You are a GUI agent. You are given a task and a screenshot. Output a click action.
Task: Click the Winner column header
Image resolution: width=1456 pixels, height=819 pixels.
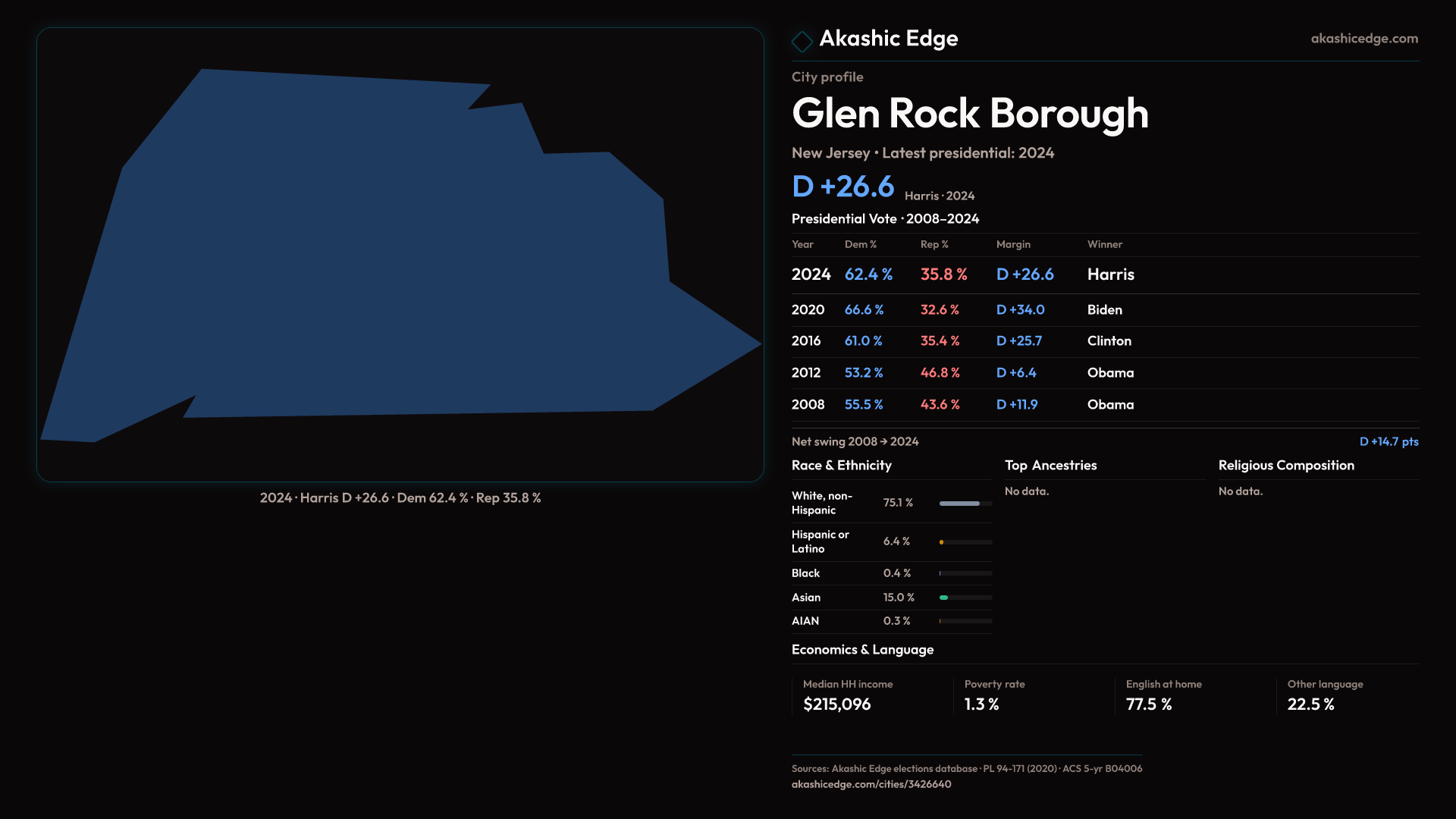click(x=1104, y=244)
